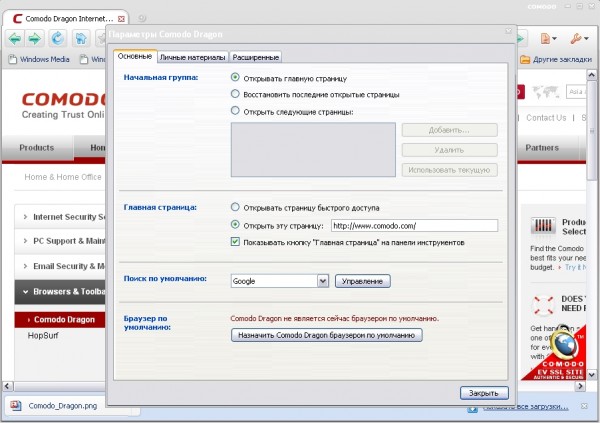The width and height of the screenshot is (600, 423).
Task: Select Открыть следующие страницы radio option
Action: click(235, 111)
